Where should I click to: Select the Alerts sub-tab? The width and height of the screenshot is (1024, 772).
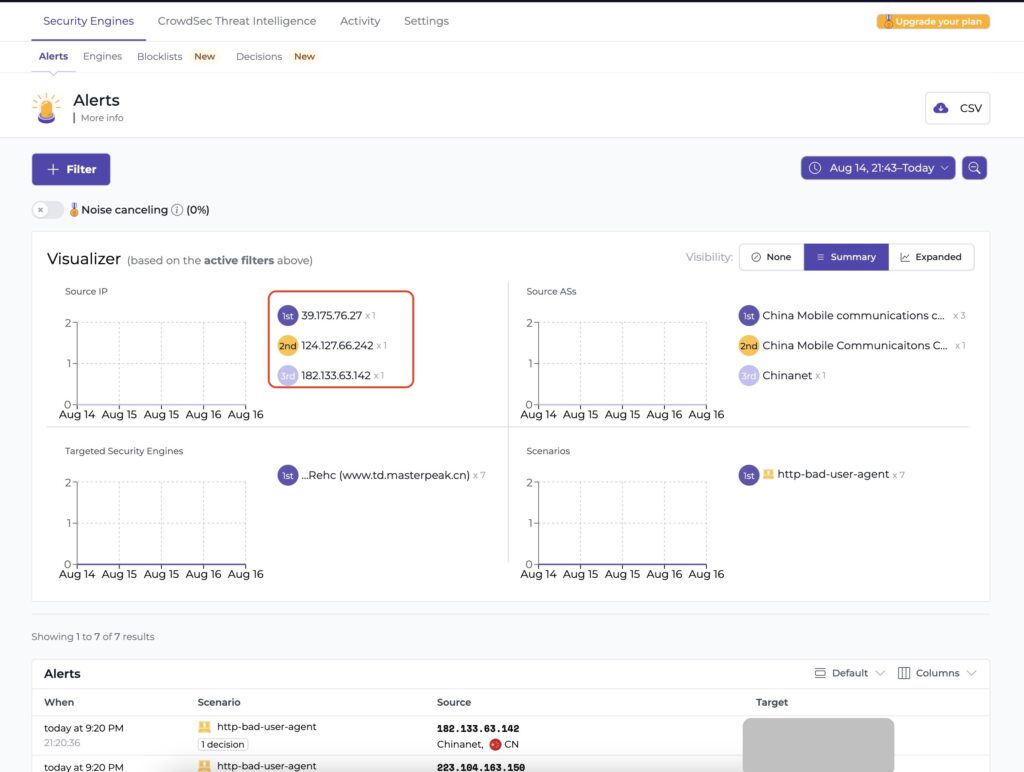pyautogui.click(x=54, y=56)
